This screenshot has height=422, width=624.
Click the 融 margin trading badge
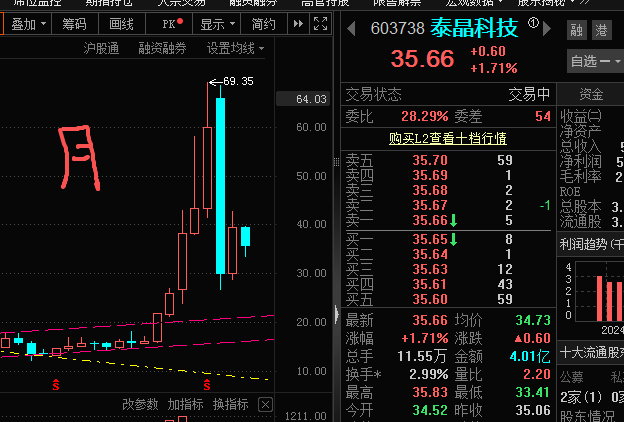tap(577, 30)
